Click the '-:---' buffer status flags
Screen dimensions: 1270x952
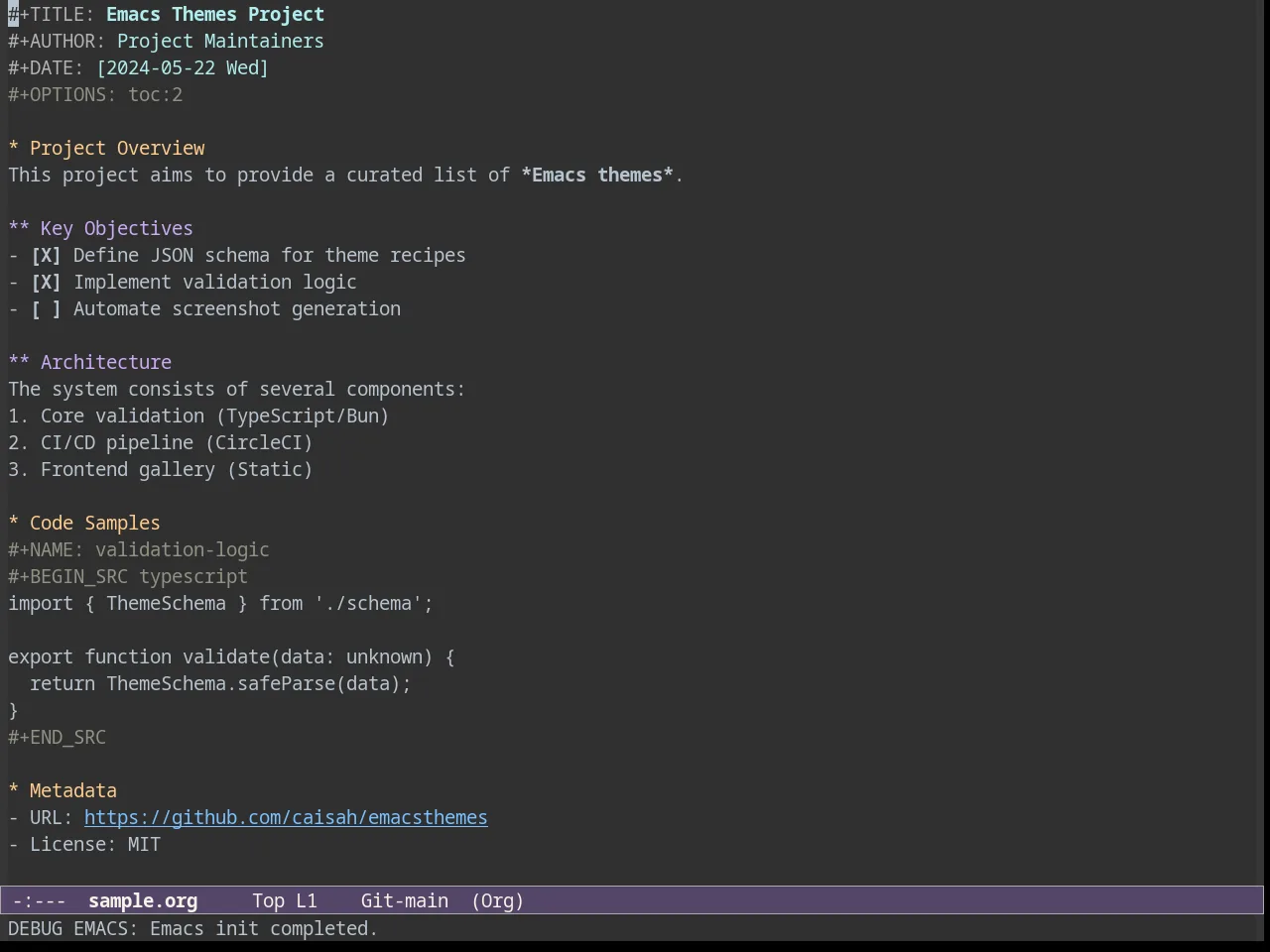(40, 901)
